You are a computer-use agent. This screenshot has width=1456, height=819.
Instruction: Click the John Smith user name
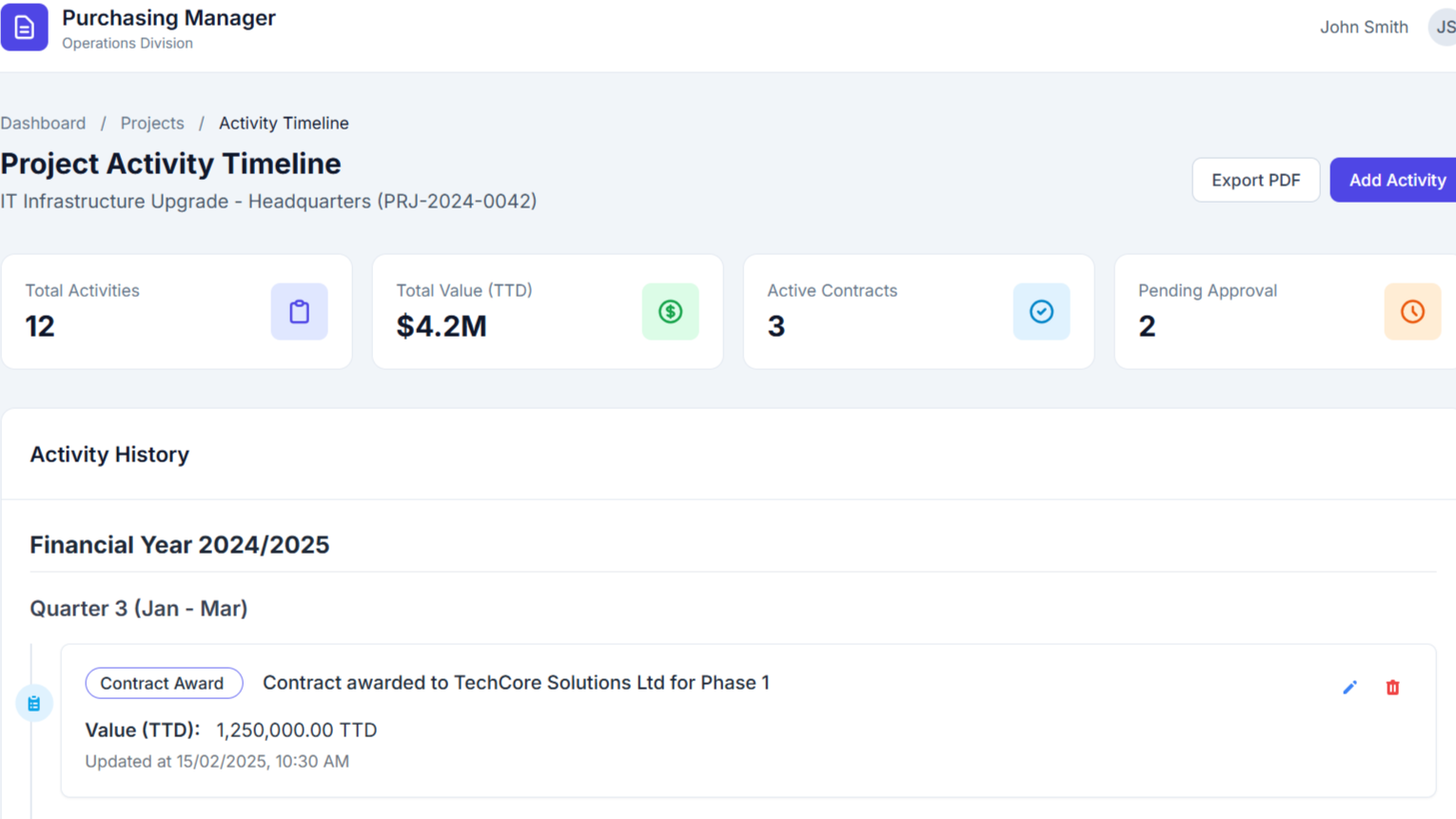click(1363, 28)
